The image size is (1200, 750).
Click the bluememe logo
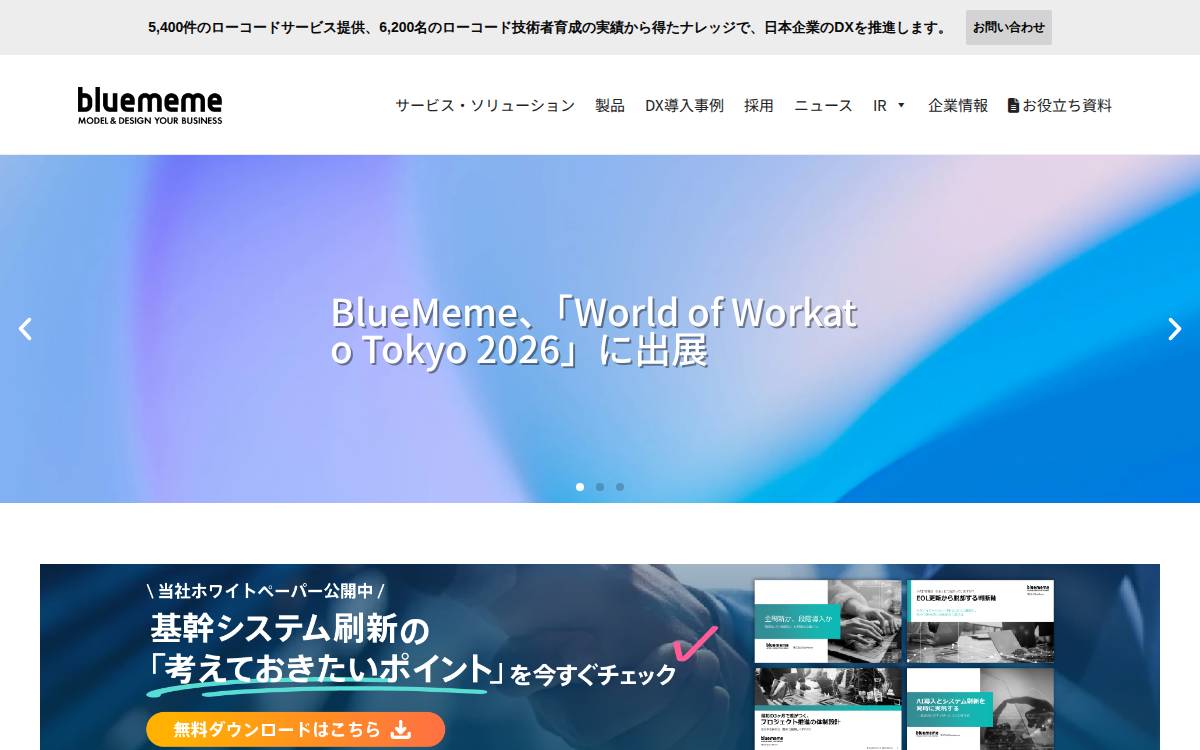click(x=150, y=105)
